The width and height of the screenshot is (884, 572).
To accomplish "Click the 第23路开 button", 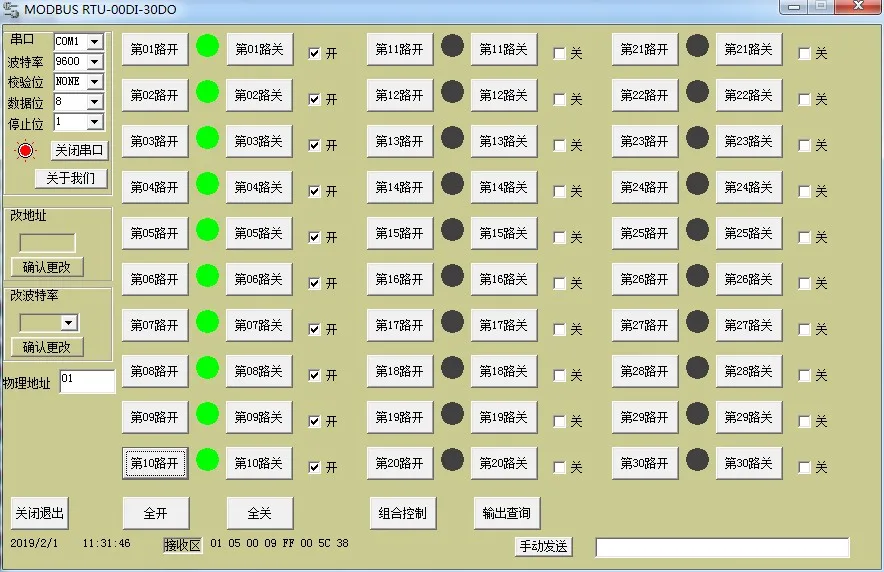I will (x=645, y=141).
